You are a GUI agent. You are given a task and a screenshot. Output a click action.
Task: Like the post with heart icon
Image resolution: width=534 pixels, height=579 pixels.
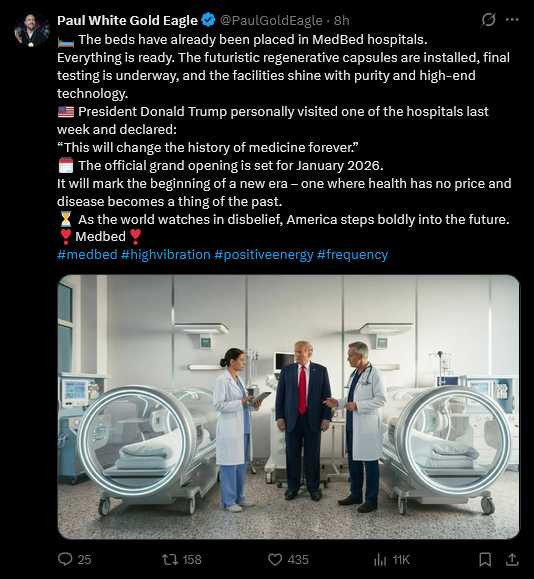[275, 559]
